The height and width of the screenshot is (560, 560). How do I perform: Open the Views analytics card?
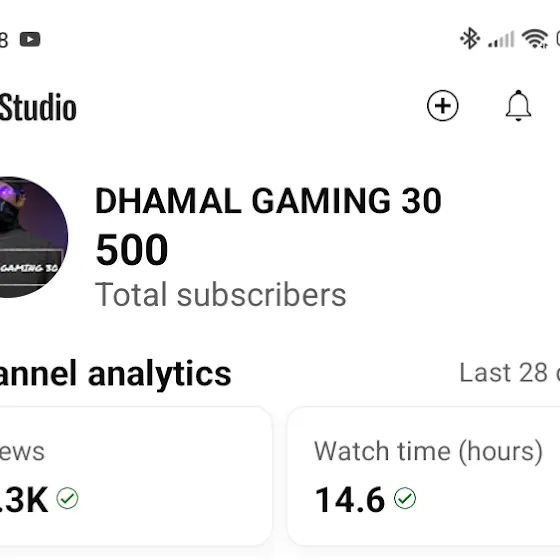click(x=136, y=476)
